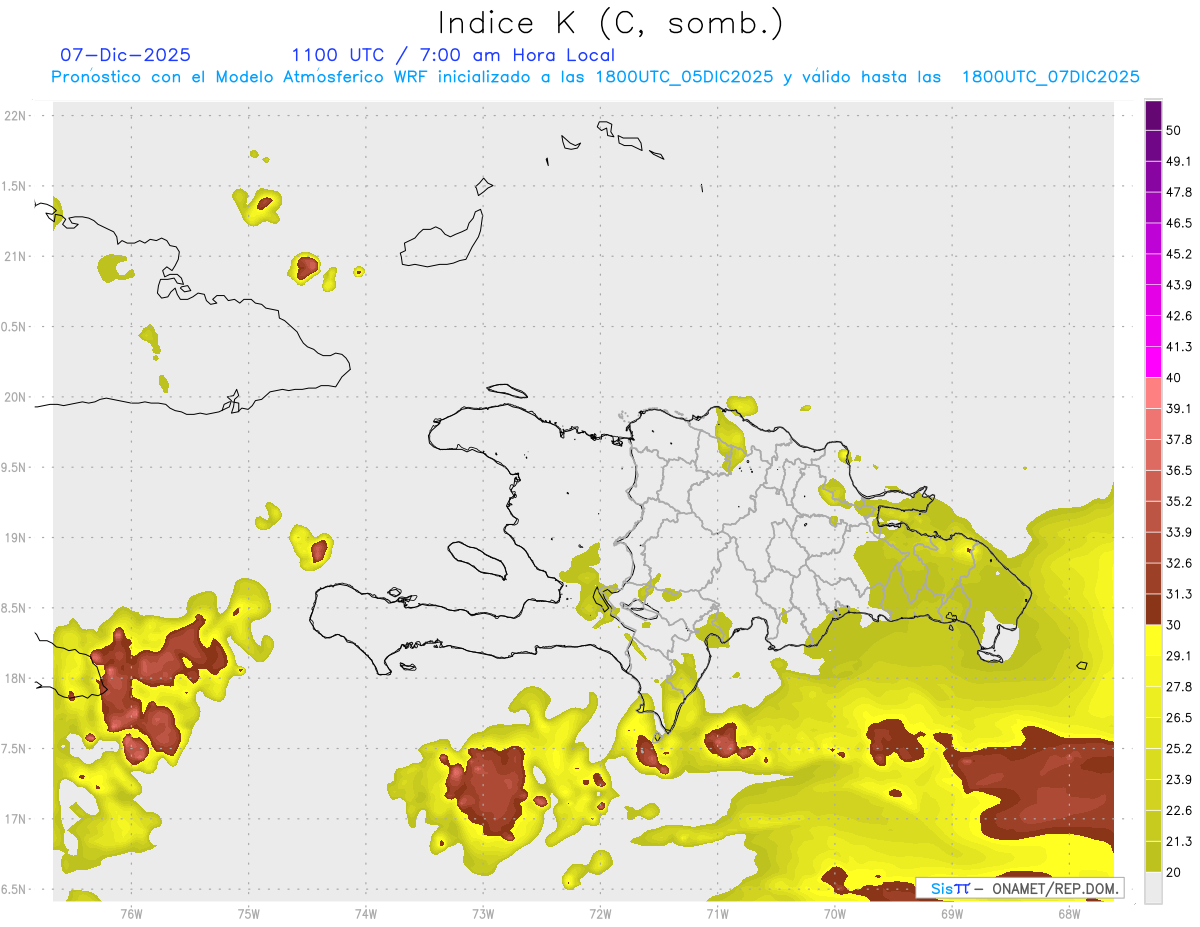This screenshot has width=1200, height=927.
Task: Click the 75W longitude axis label
Action: 248,914
